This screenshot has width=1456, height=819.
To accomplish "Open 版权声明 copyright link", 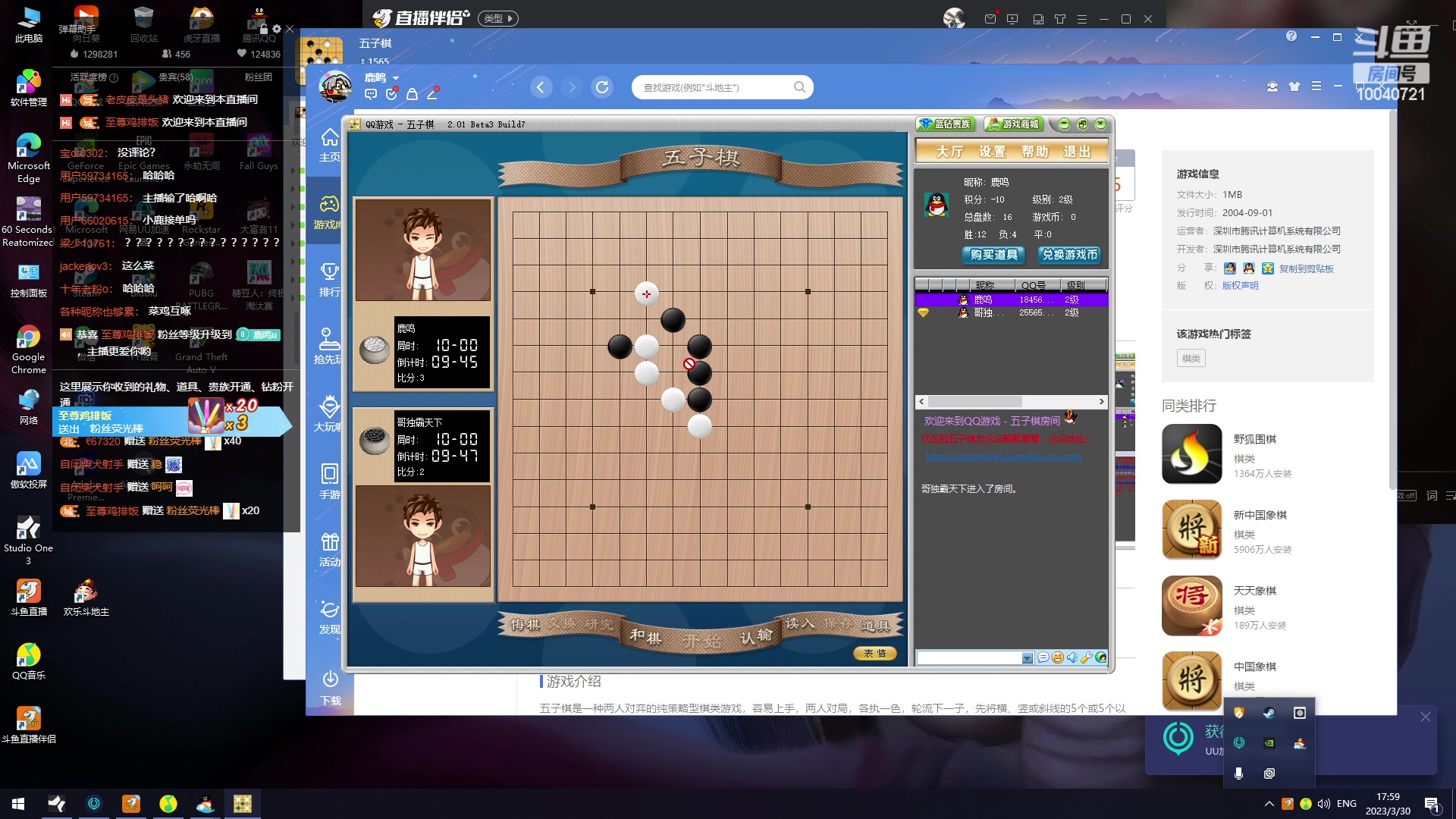I will (1240, 286).
